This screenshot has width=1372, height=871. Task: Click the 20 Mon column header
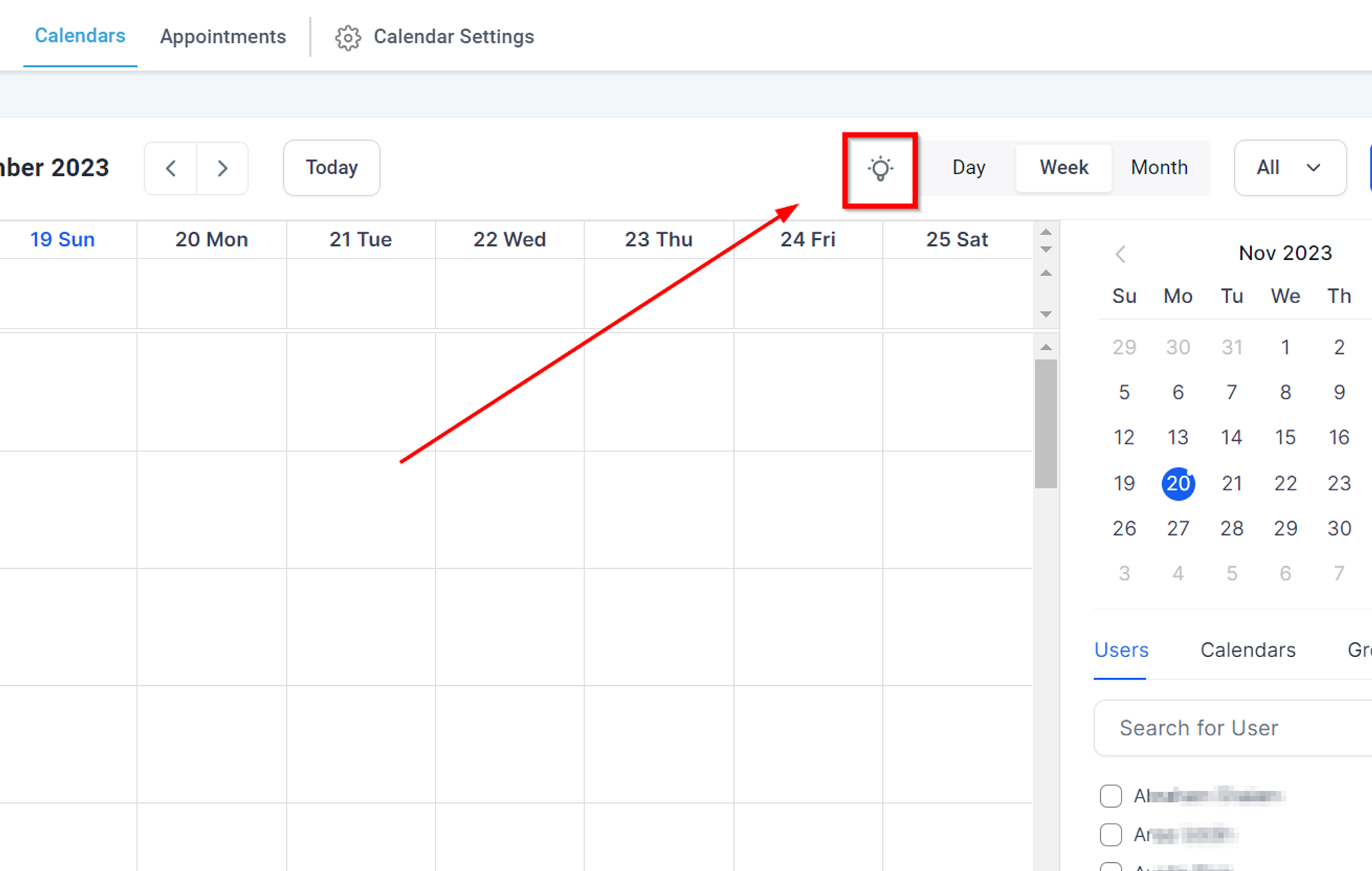[x=211, y=239]
